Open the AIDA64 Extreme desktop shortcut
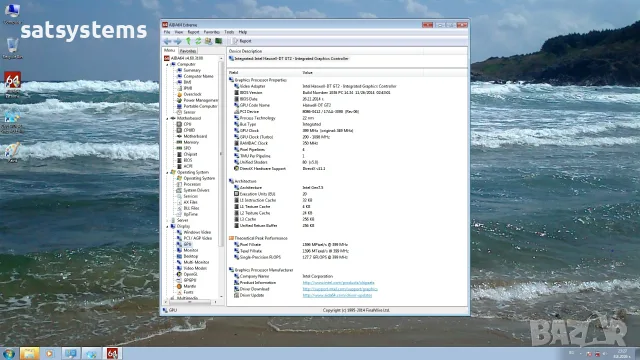The image size is (640, 360). (x=12, y=84)
